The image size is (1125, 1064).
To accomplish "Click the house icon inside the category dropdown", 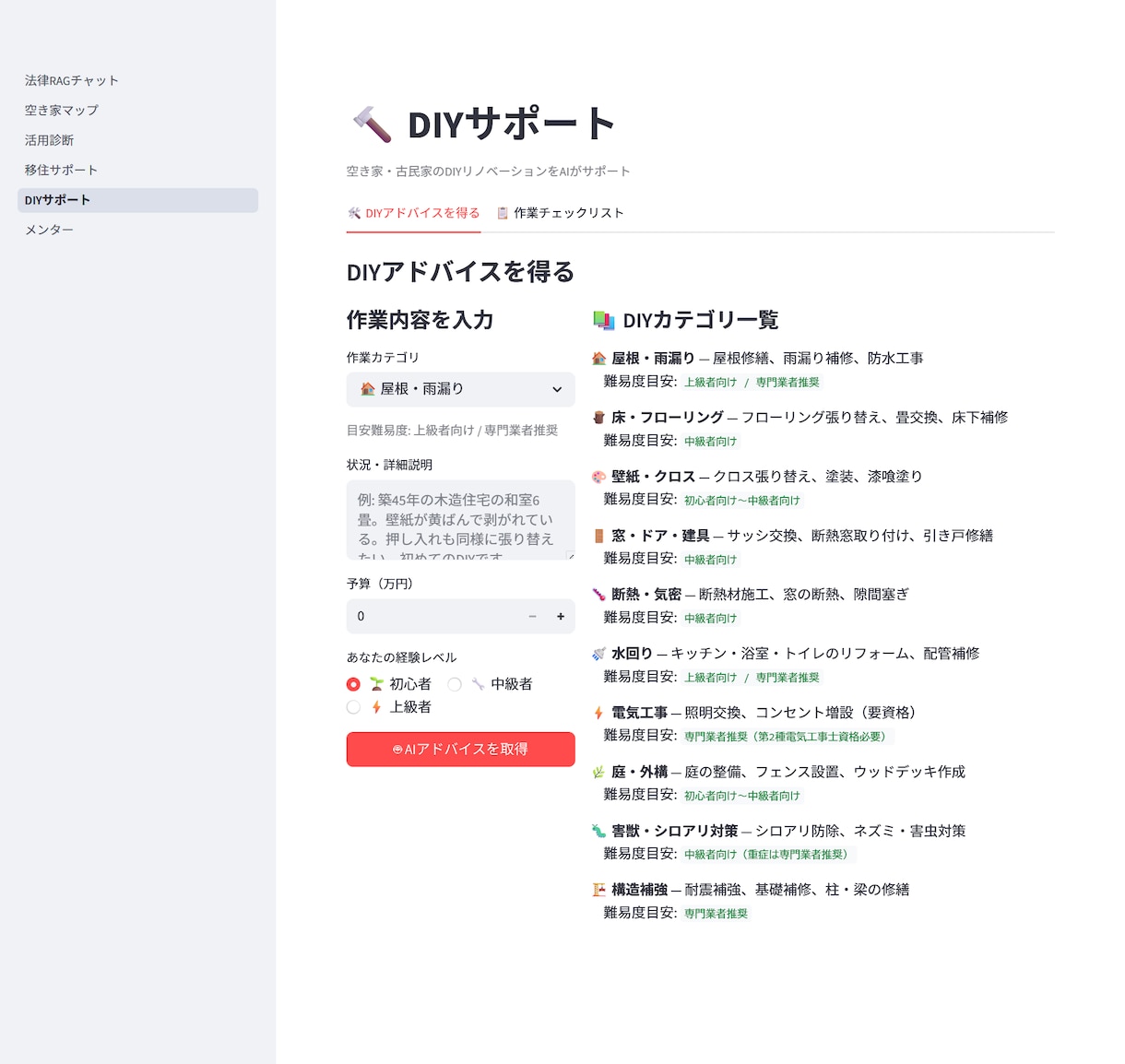I will coord(368,389).
